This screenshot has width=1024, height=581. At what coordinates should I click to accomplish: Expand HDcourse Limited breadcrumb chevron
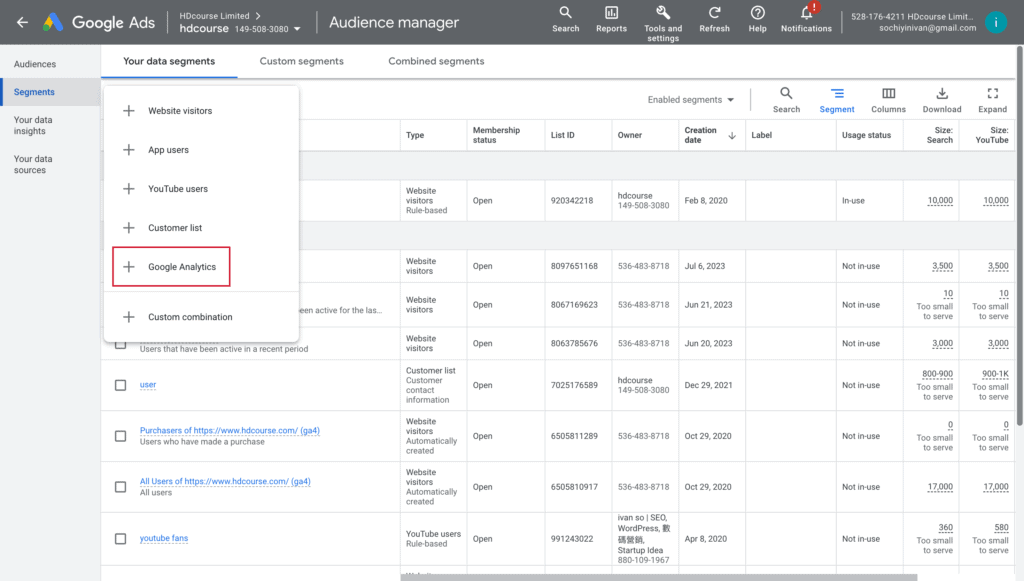pyautogui.click(x=258, y=16)
